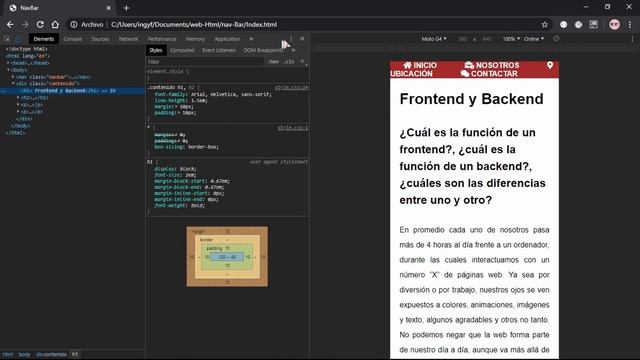Open a new browser tab
The width and height of the screenshot is (640, 360).
tap(126, 8)
